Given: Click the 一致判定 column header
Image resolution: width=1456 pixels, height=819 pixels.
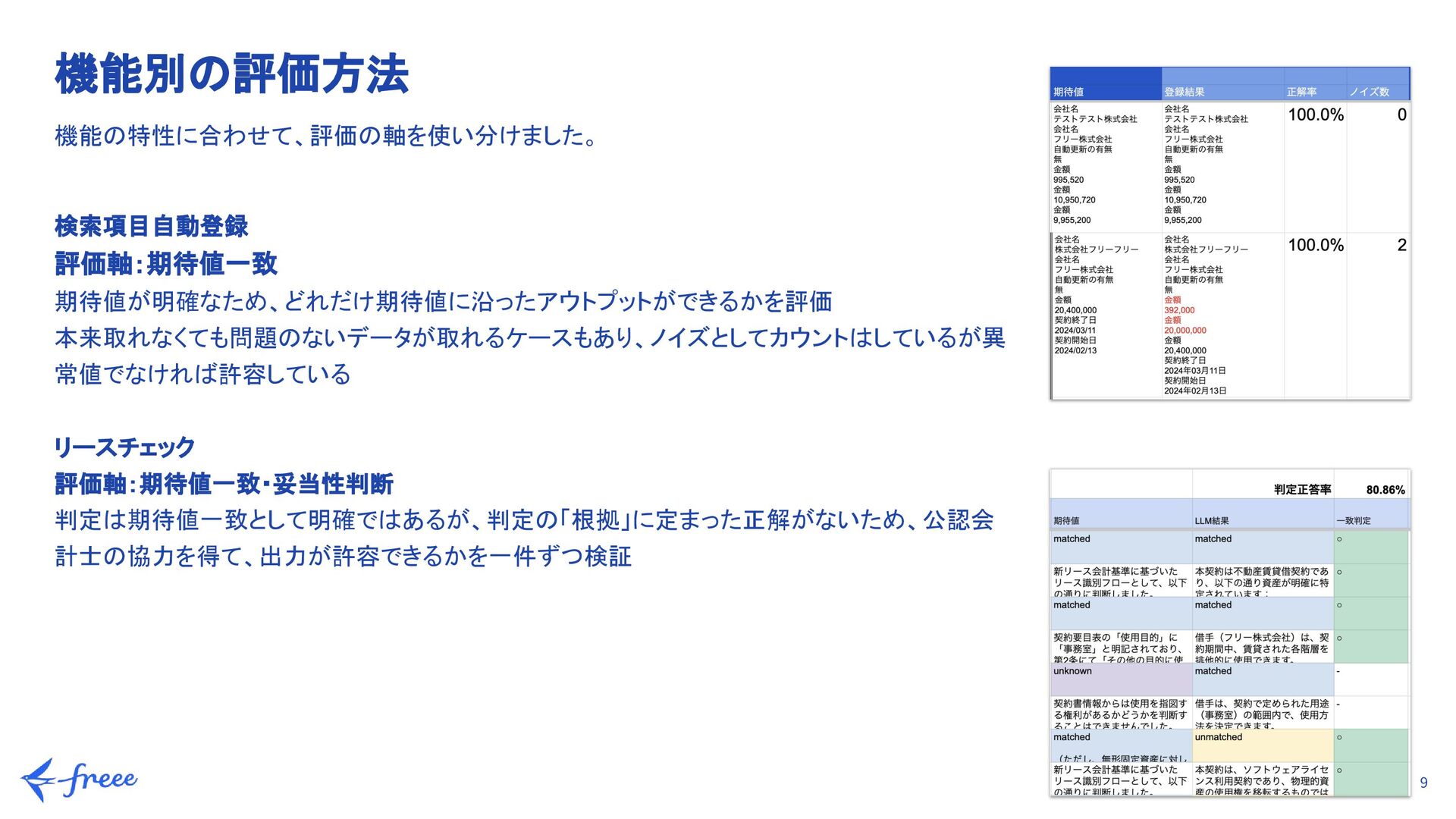Looking at the screenshot, I should pyautogui.click(x=1353, y=521).
